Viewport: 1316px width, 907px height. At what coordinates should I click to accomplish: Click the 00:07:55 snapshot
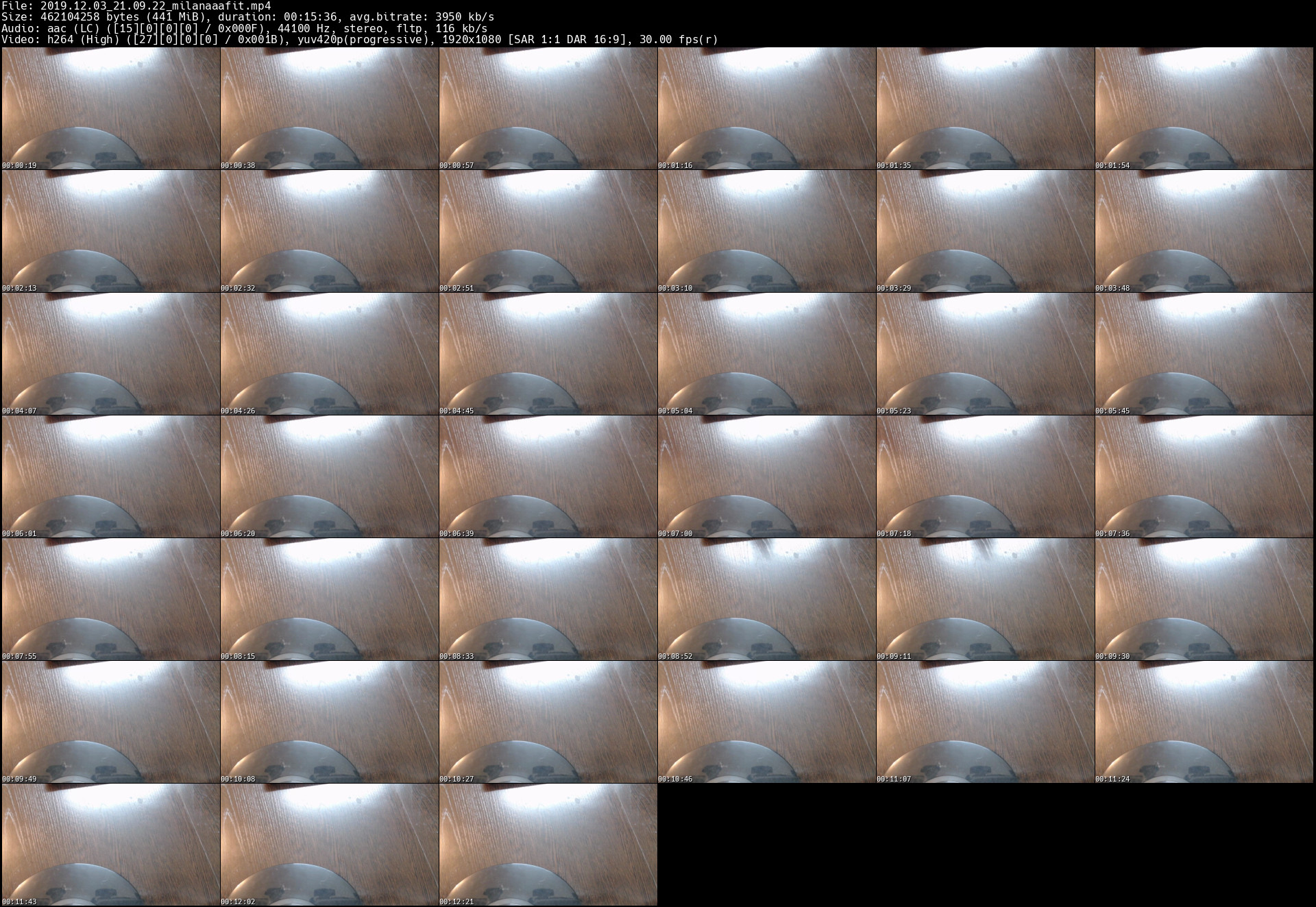110,599
